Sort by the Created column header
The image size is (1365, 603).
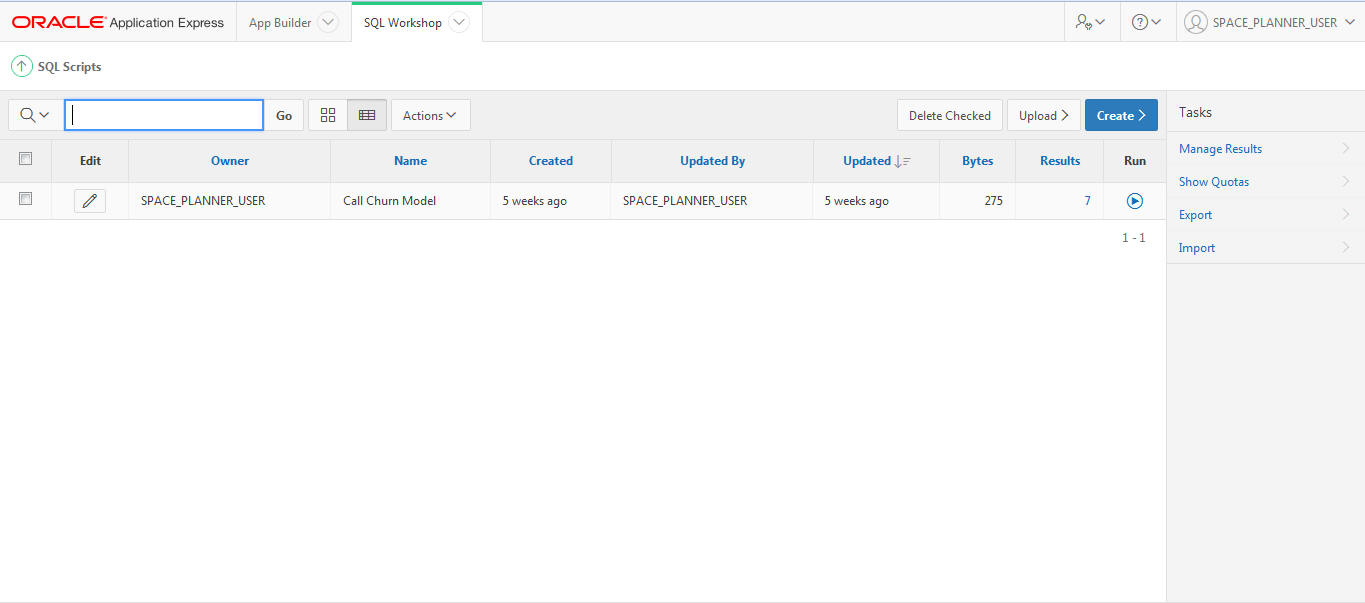pyautogui.click(x=551, y=160)
